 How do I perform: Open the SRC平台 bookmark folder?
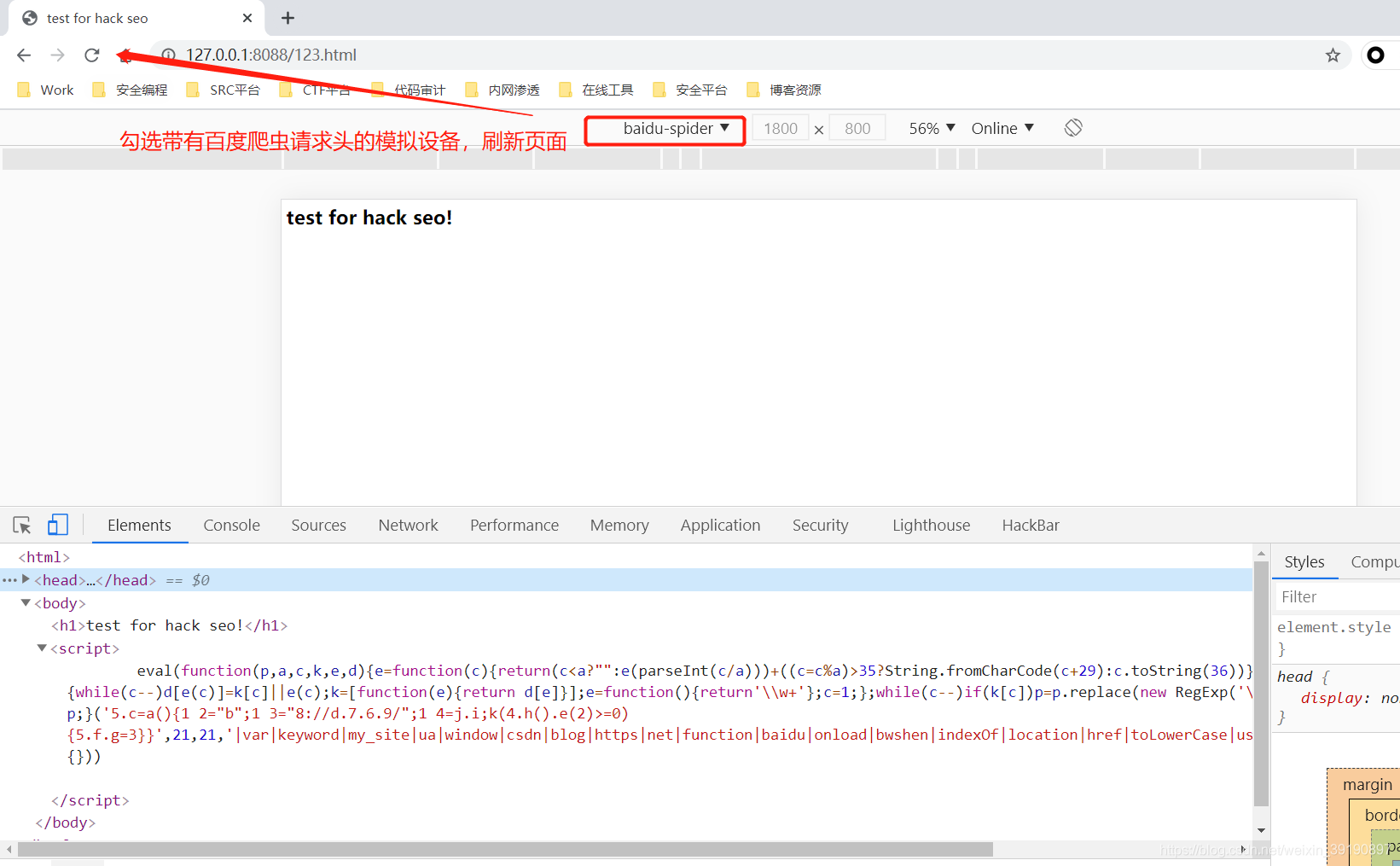pyautogui.click(x=224, y=90)
